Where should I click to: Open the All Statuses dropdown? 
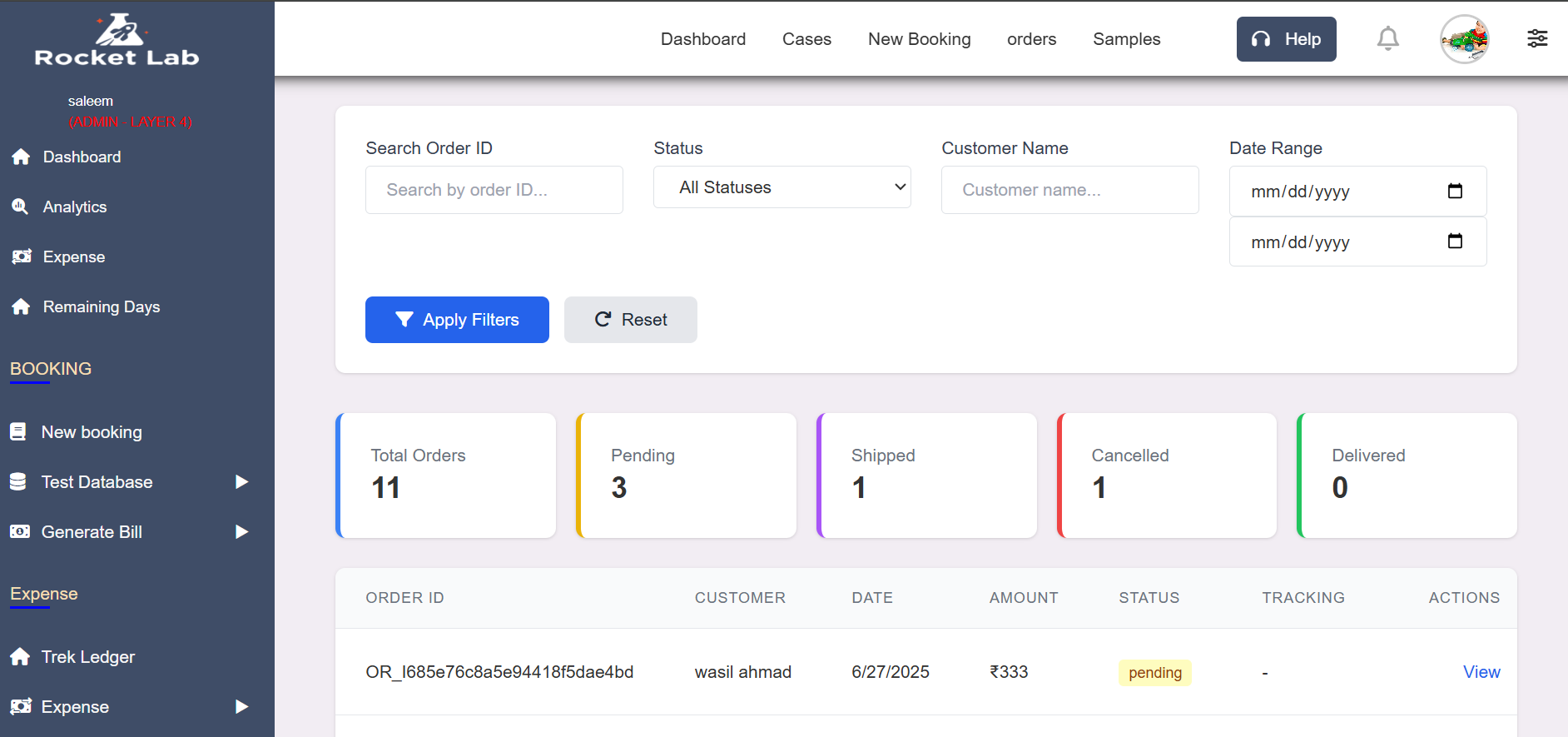pyautogui.click(x=782, y=187)
